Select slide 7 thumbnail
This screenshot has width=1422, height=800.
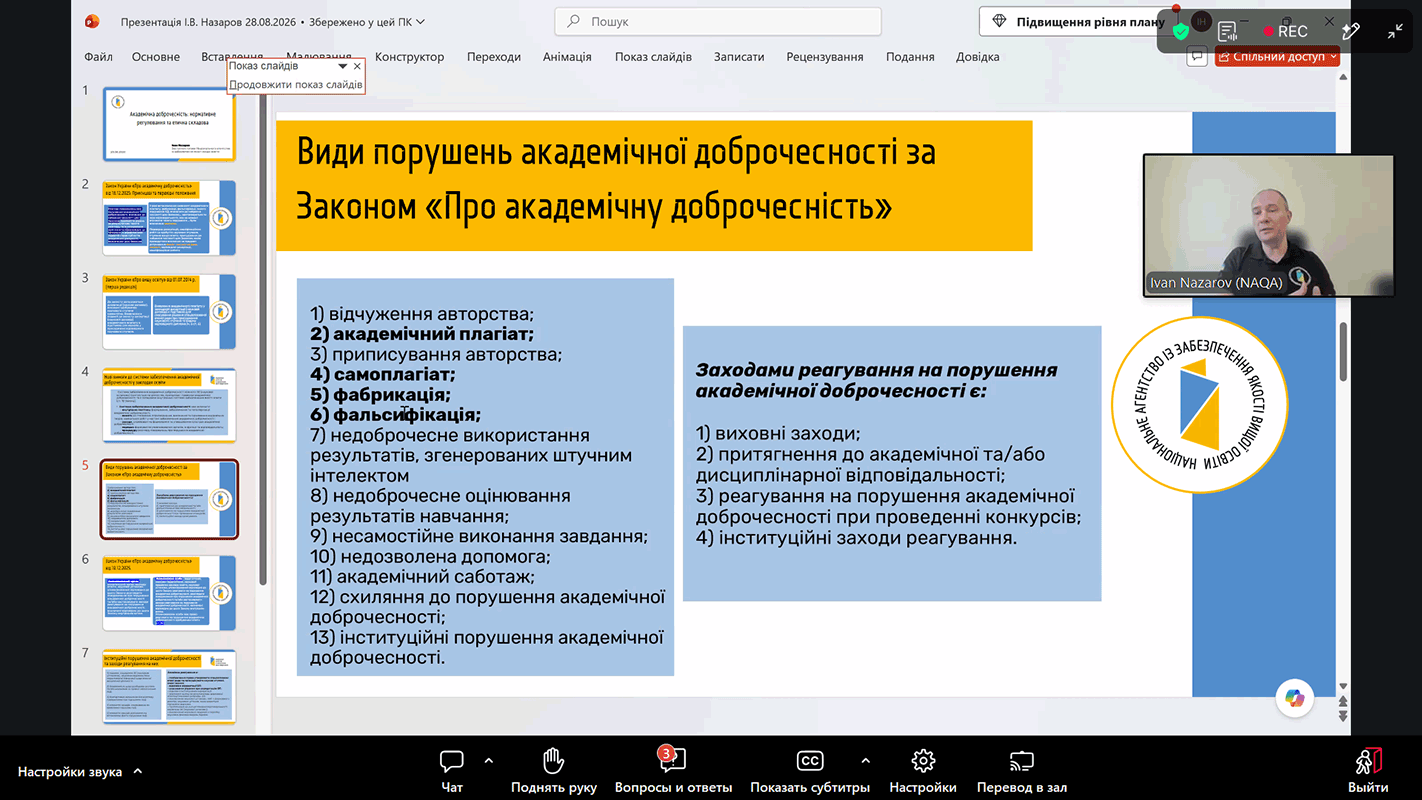[169, 686]
